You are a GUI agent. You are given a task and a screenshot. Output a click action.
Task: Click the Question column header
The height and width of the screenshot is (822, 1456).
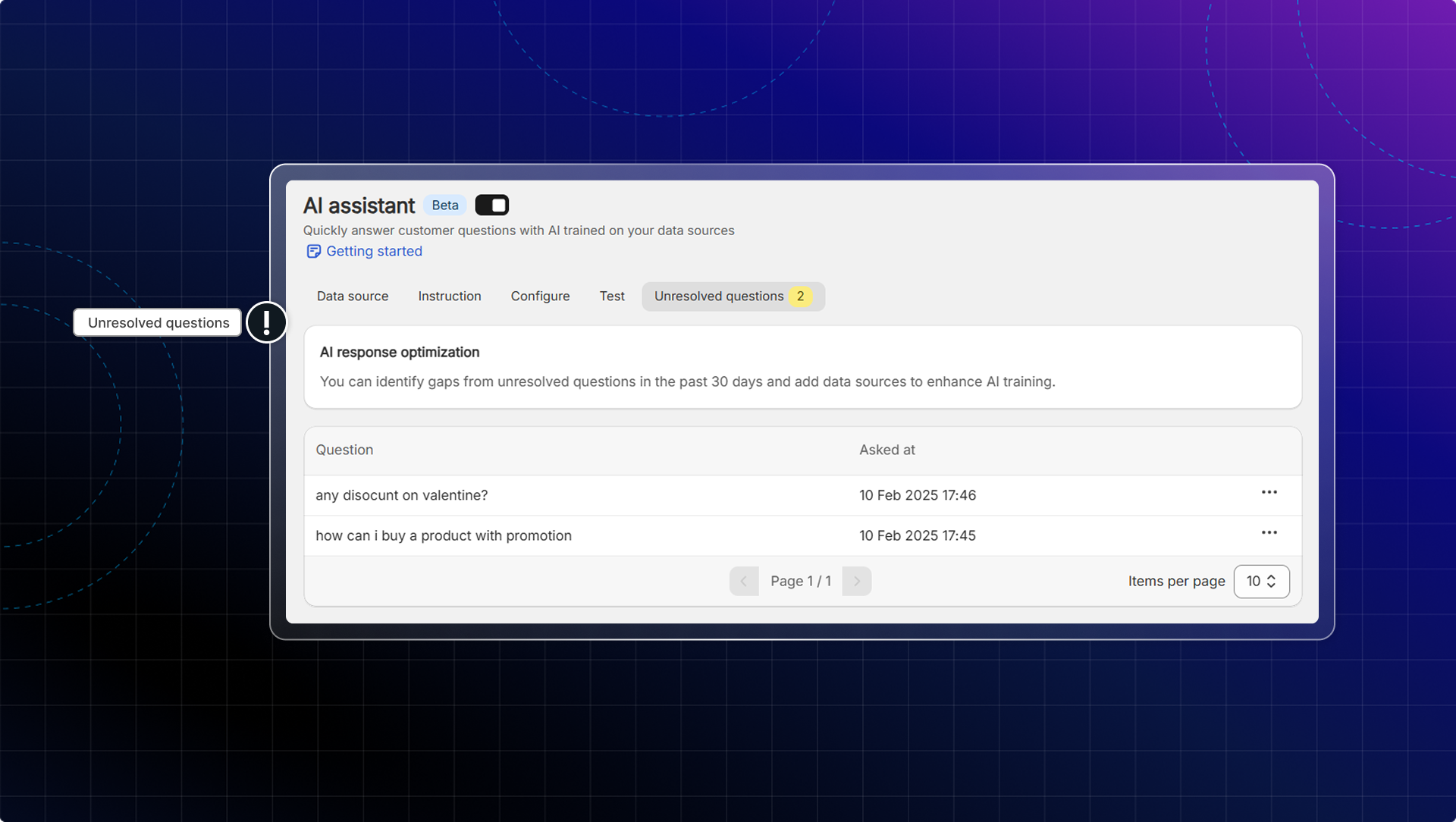(344, 450)
